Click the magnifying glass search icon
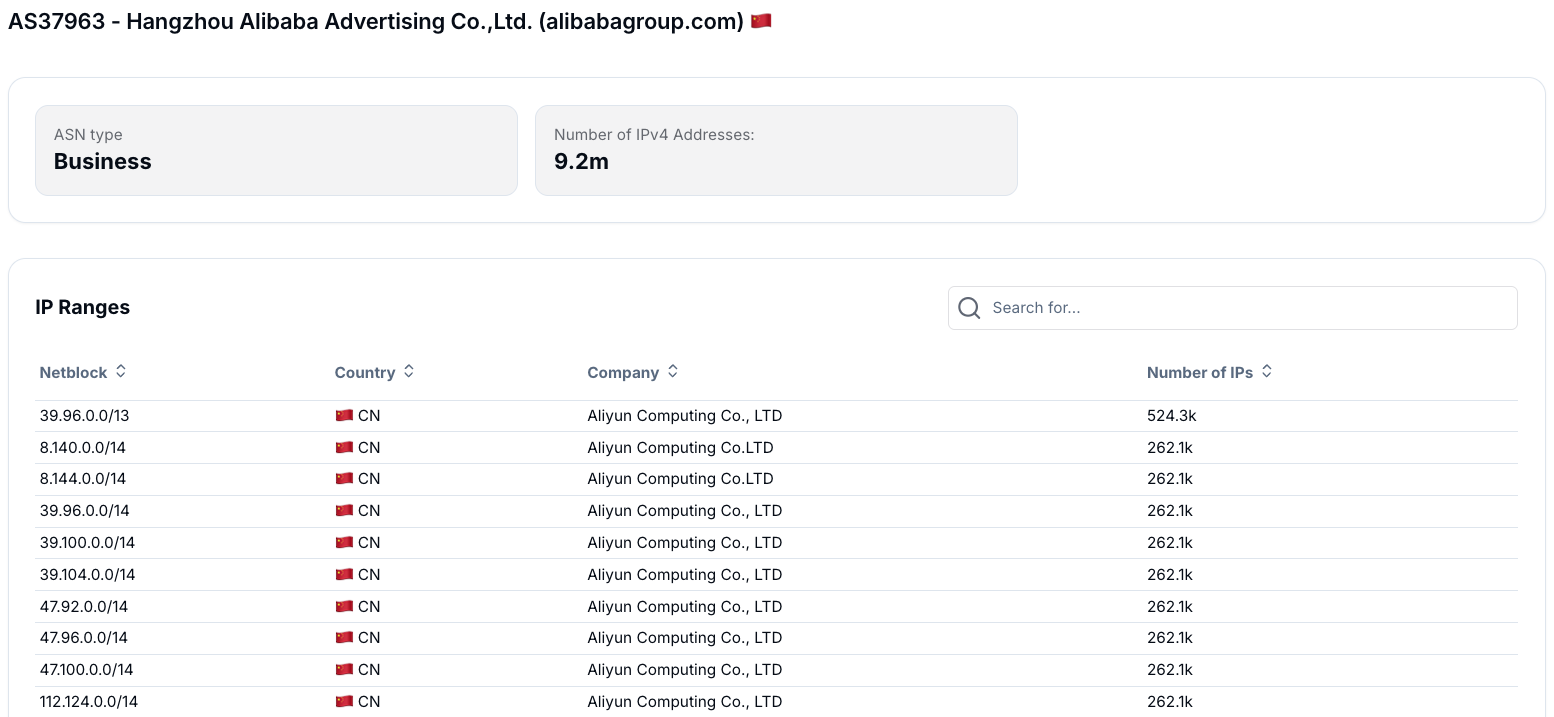 click(968, 308)
